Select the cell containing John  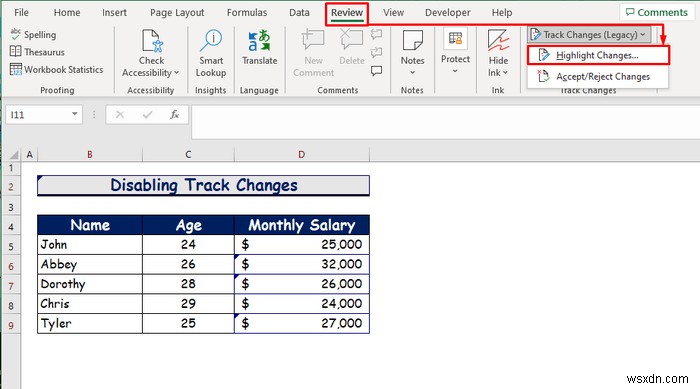tap(90, 245)
